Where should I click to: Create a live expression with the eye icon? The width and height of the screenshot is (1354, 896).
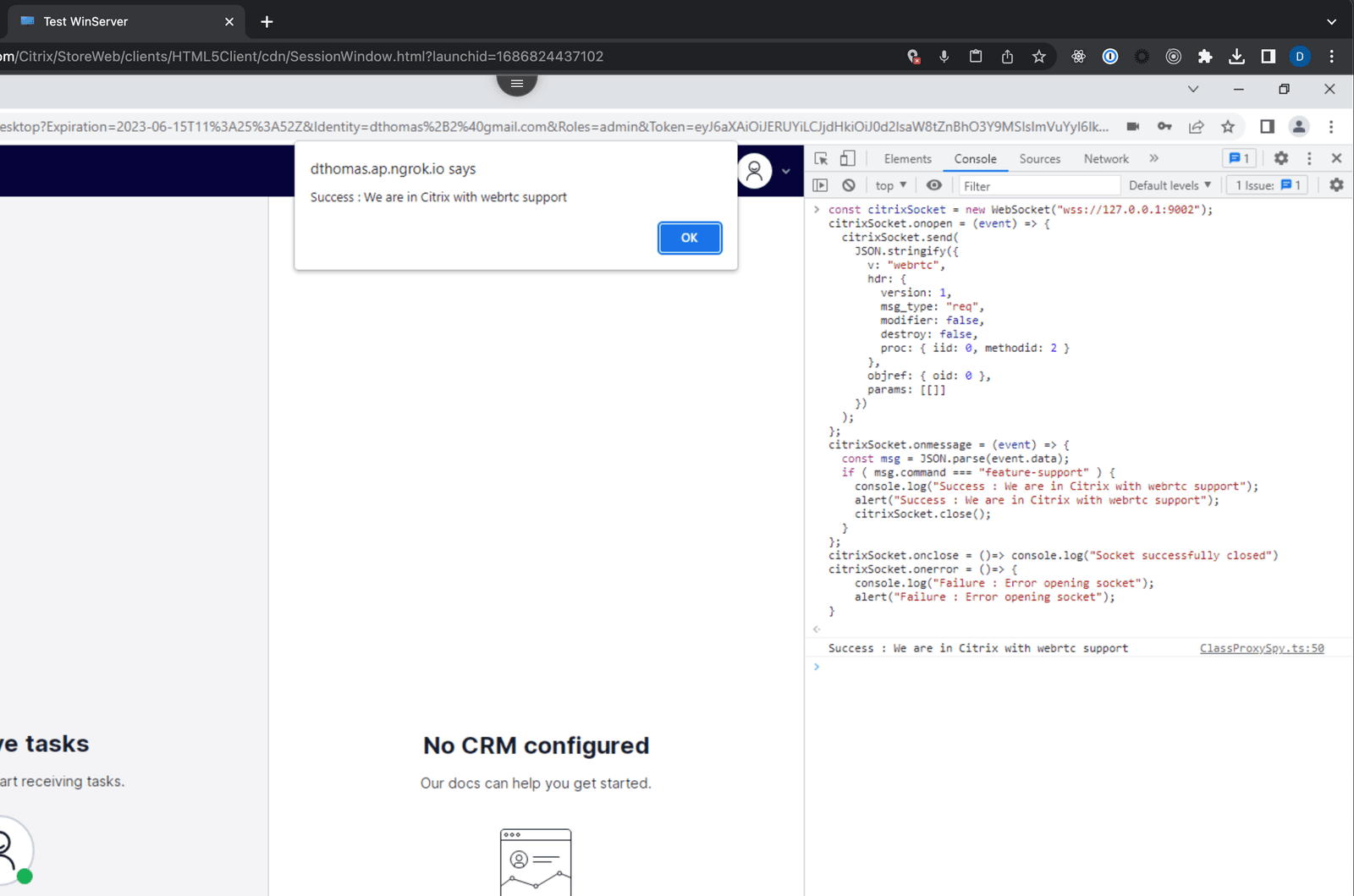pos(933,184)
